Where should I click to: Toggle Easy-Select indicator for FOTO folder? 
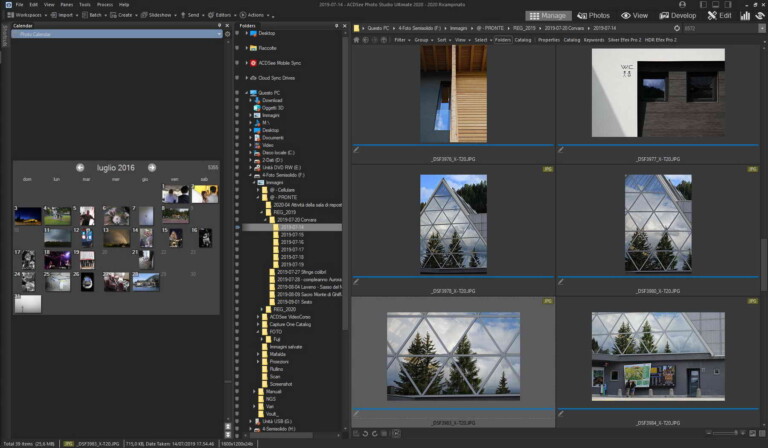[238, 332]
